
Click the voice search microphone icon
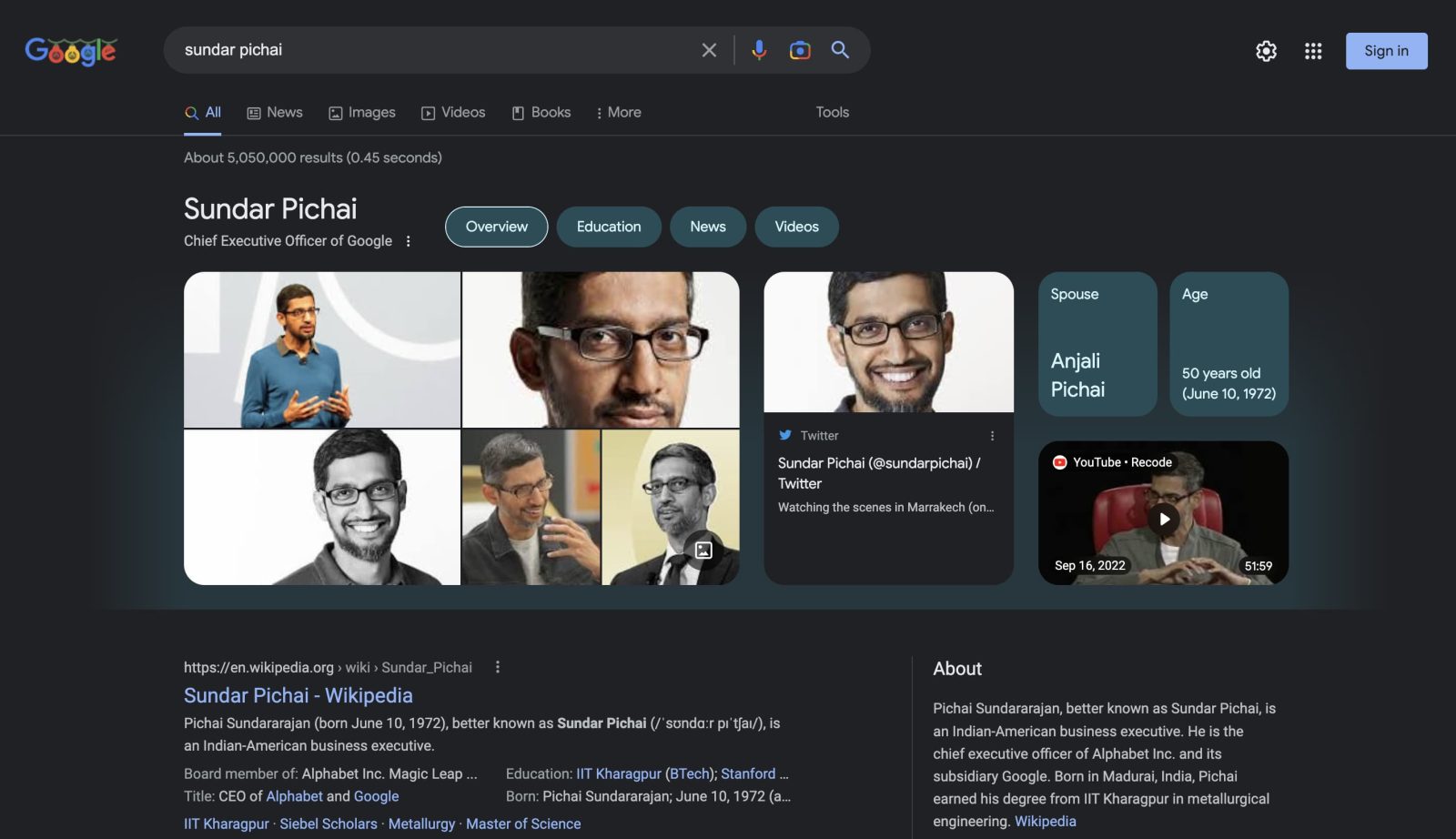(x=758, y=50)
